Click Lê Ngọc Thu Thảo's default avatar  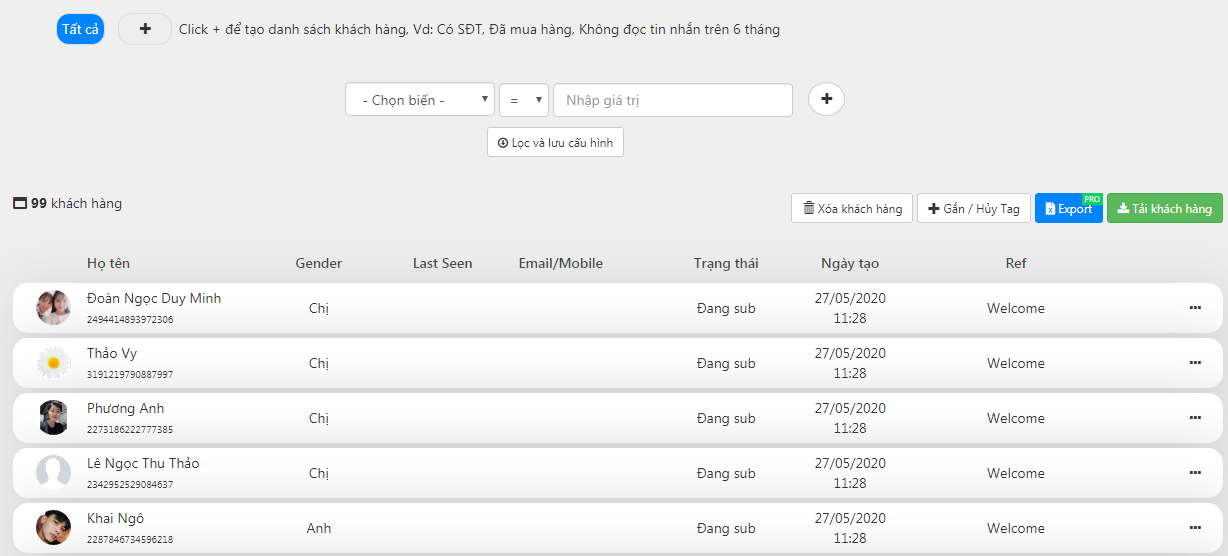click(53, 473)
